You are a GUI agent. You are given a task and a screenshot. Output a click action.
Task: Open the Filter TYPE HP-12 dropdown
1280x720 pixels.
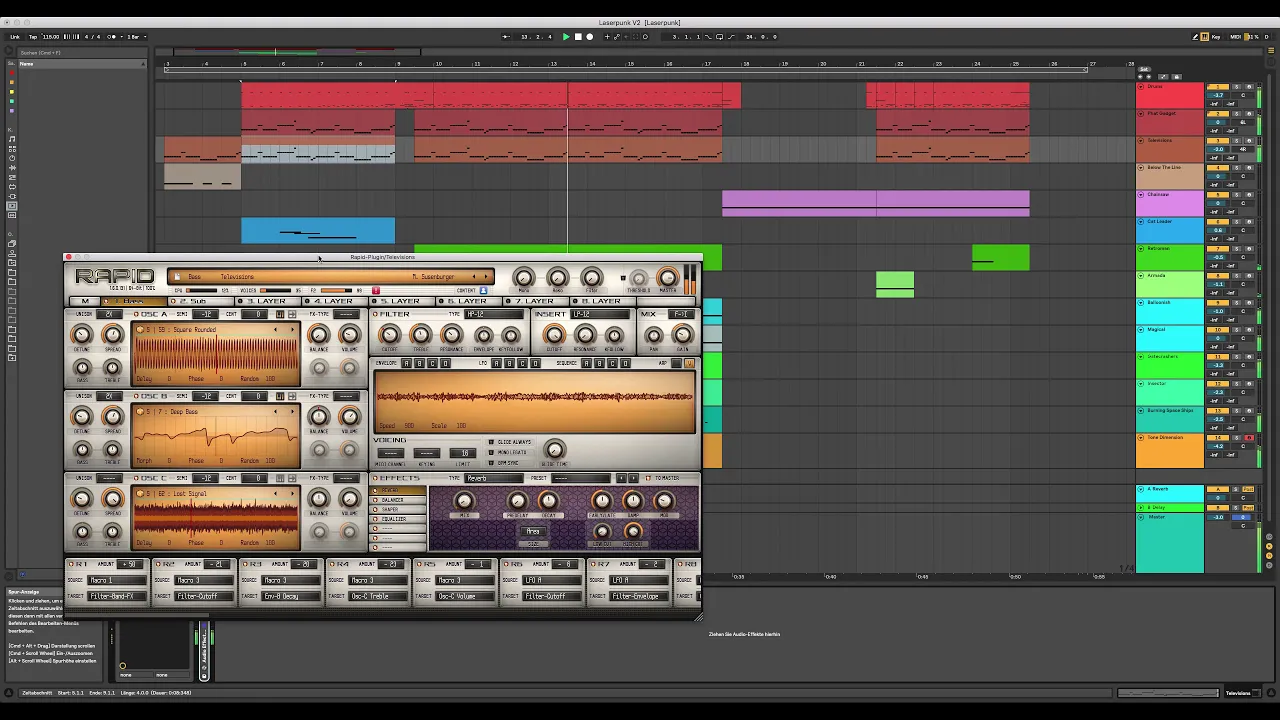click(x=494, y=314)
